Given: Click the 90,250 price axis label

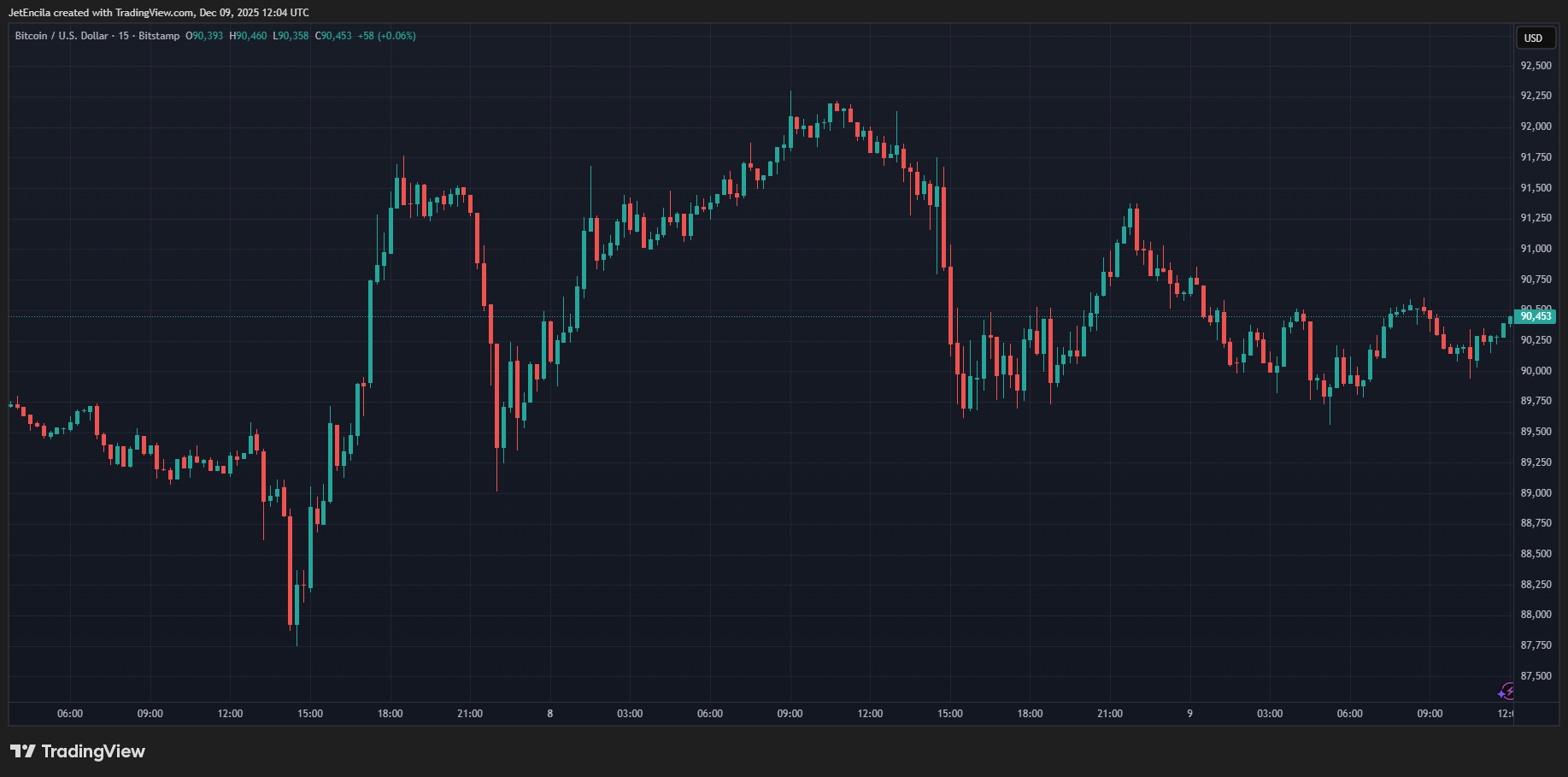Looking at the screenshot, I should click(1536, 340).
